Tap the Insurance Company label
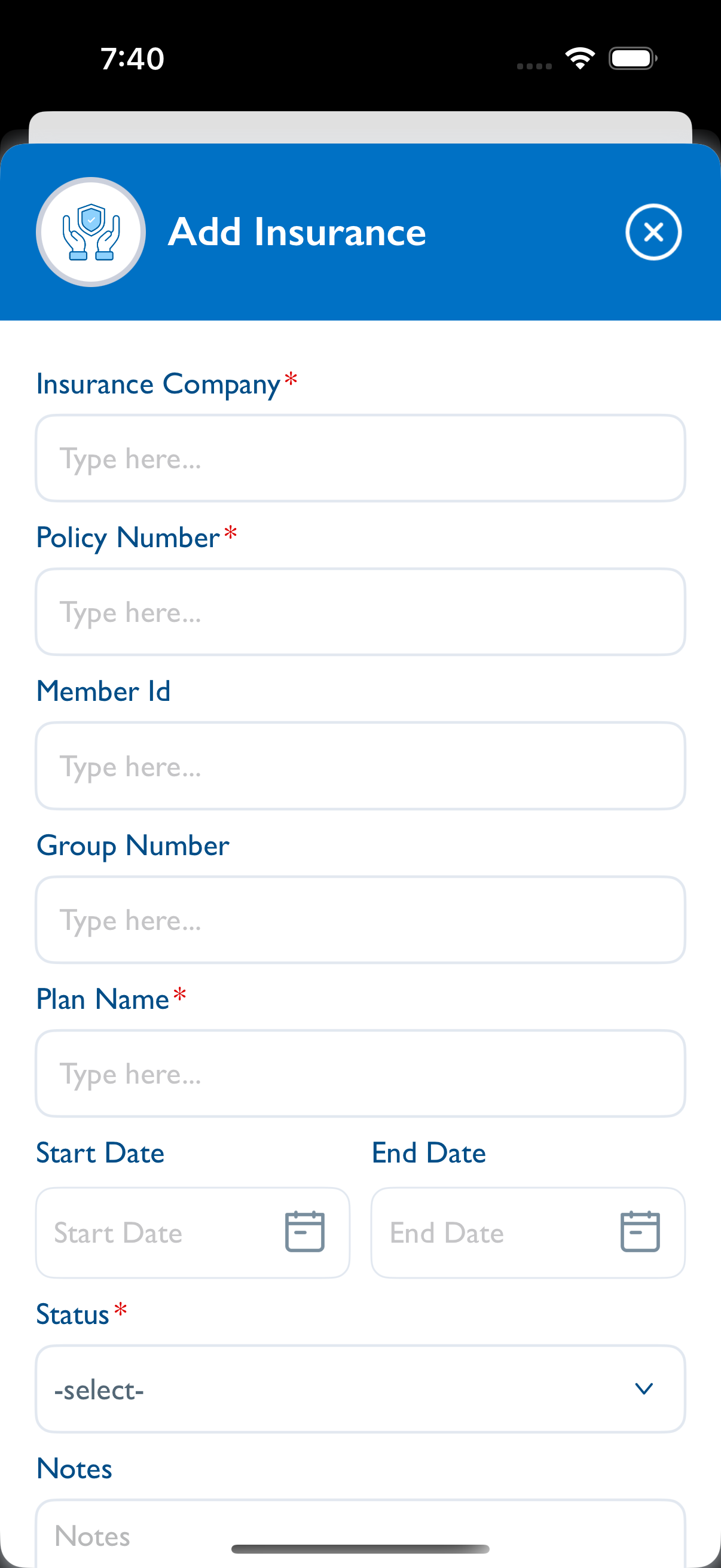 point(158,384)
